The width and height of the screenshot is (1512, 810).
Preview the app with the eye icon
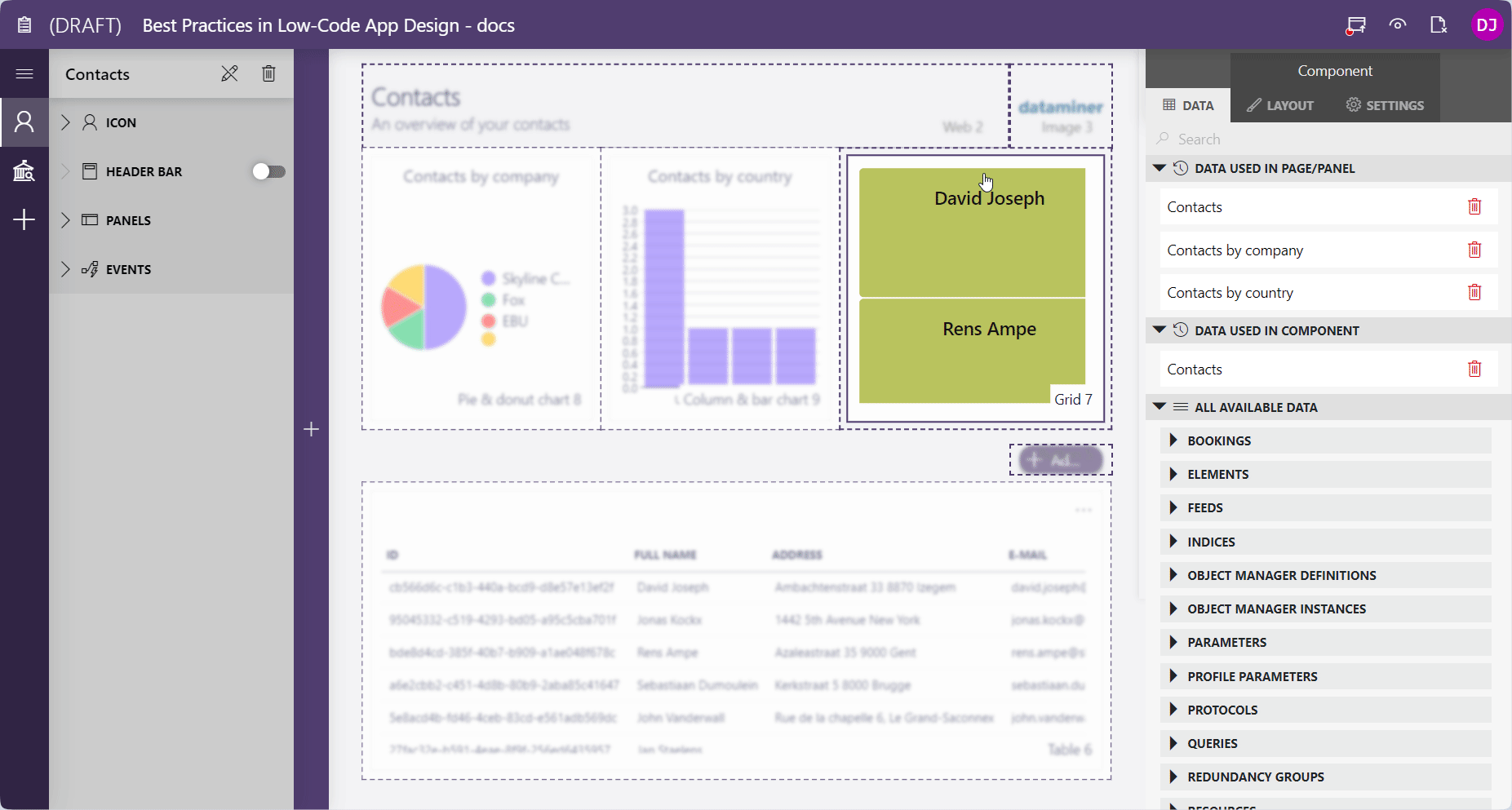(x=1397, y=24)
